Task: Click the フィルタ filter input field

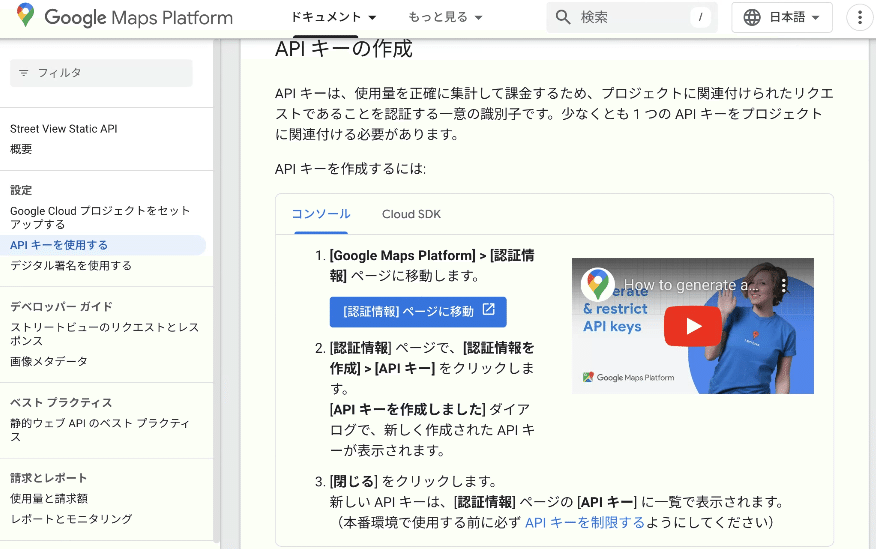Action: click(x=110, y=73)
